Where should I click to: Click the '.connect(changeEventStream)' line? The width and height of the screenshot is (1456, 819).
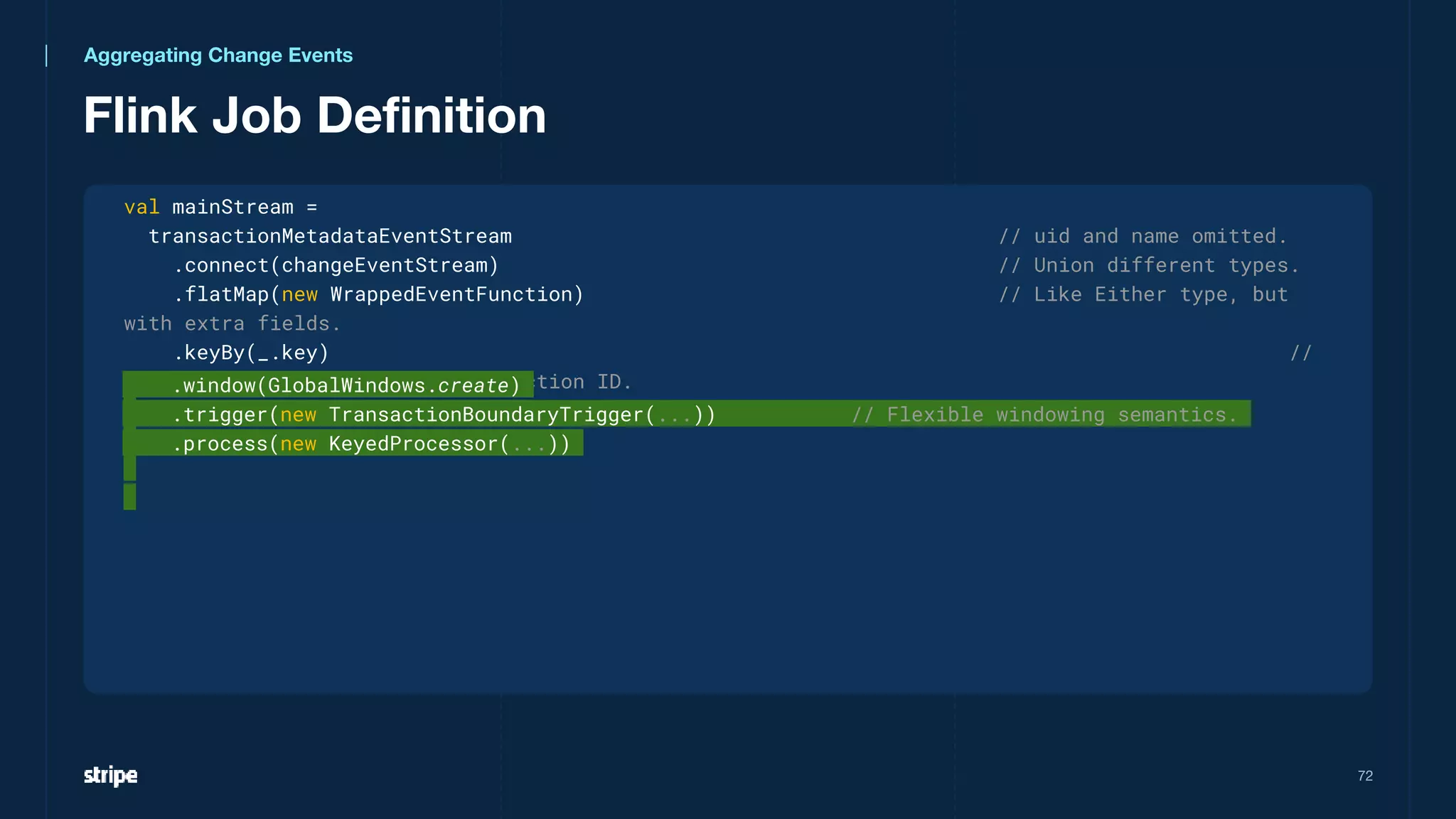336,266
